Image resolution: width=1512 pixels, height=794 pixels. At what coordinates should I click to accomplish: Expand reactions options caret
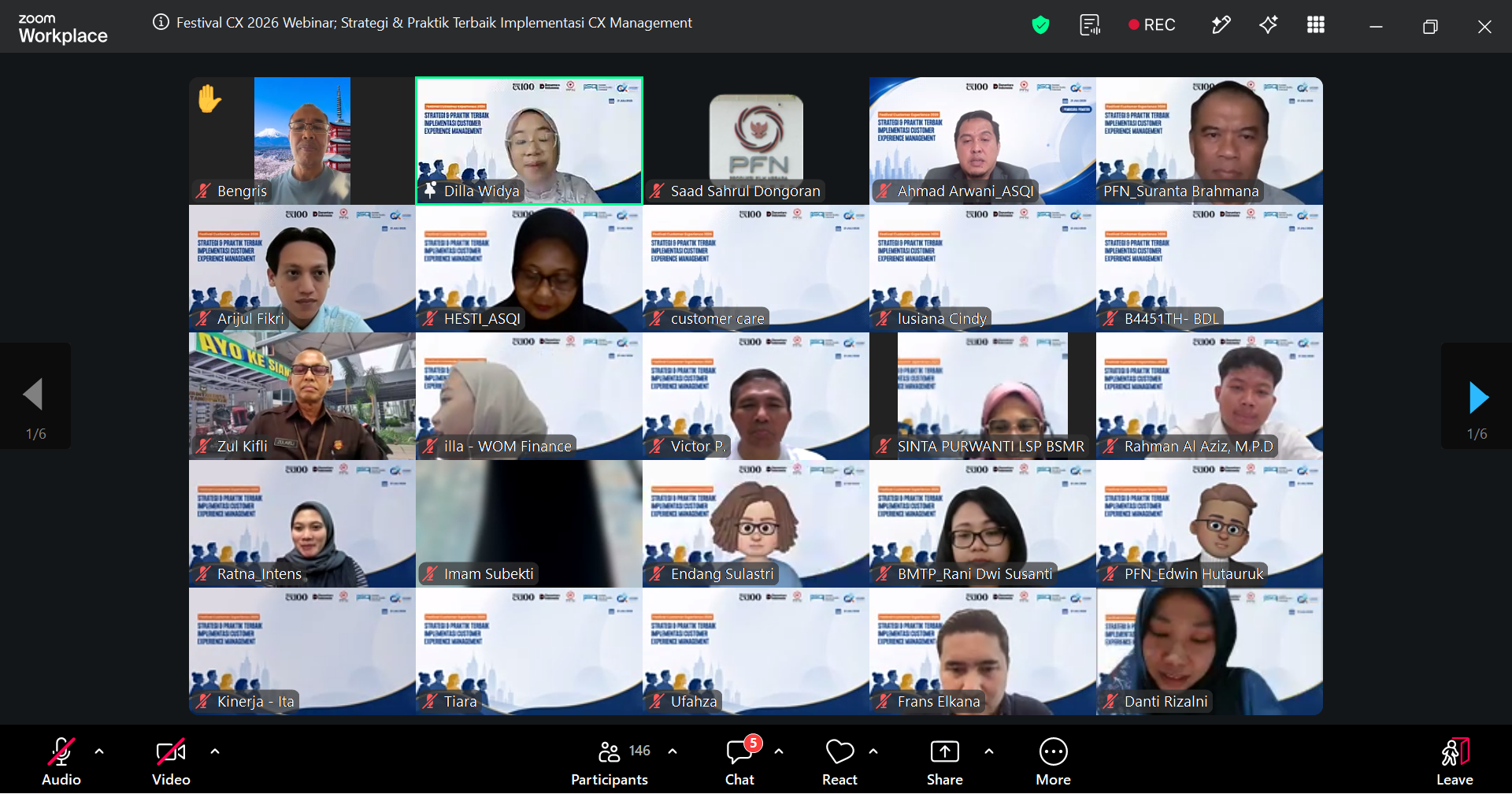(873, 751)
